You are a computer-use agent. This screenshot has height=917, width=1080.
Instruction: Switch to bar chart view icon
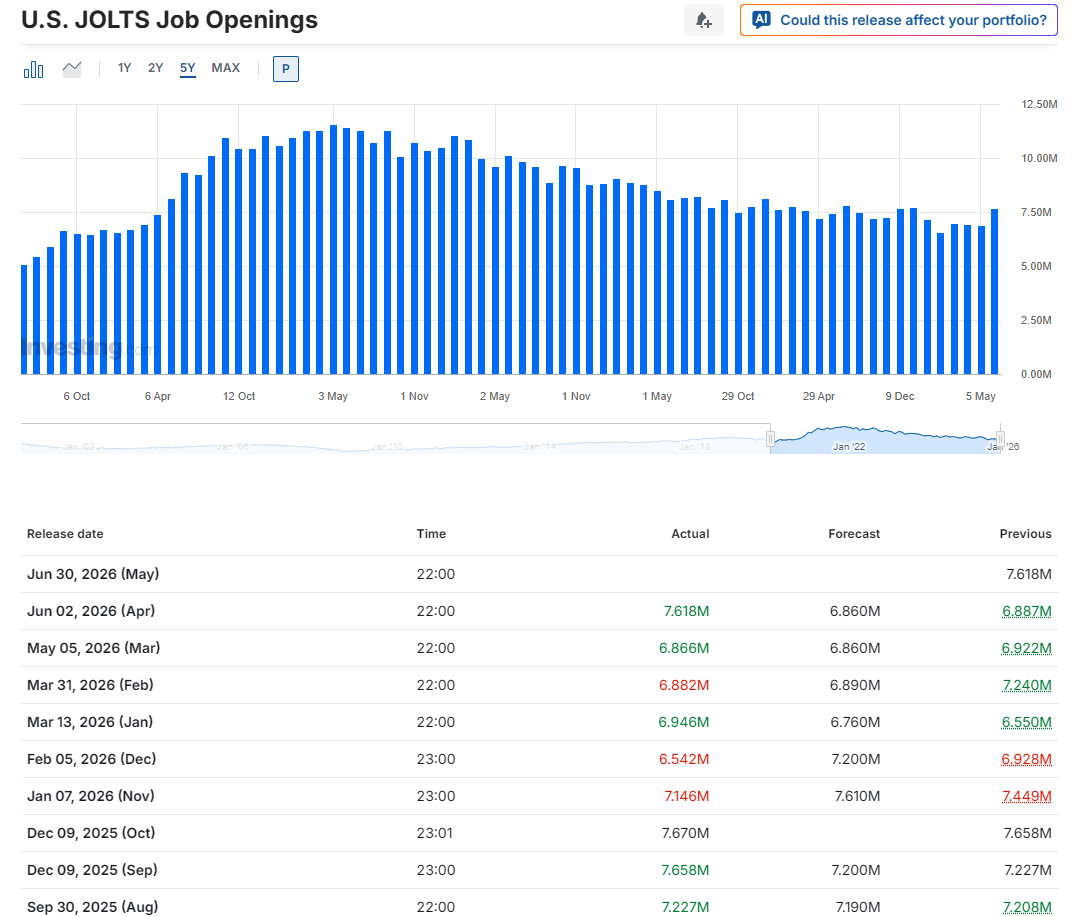[33, 69]
